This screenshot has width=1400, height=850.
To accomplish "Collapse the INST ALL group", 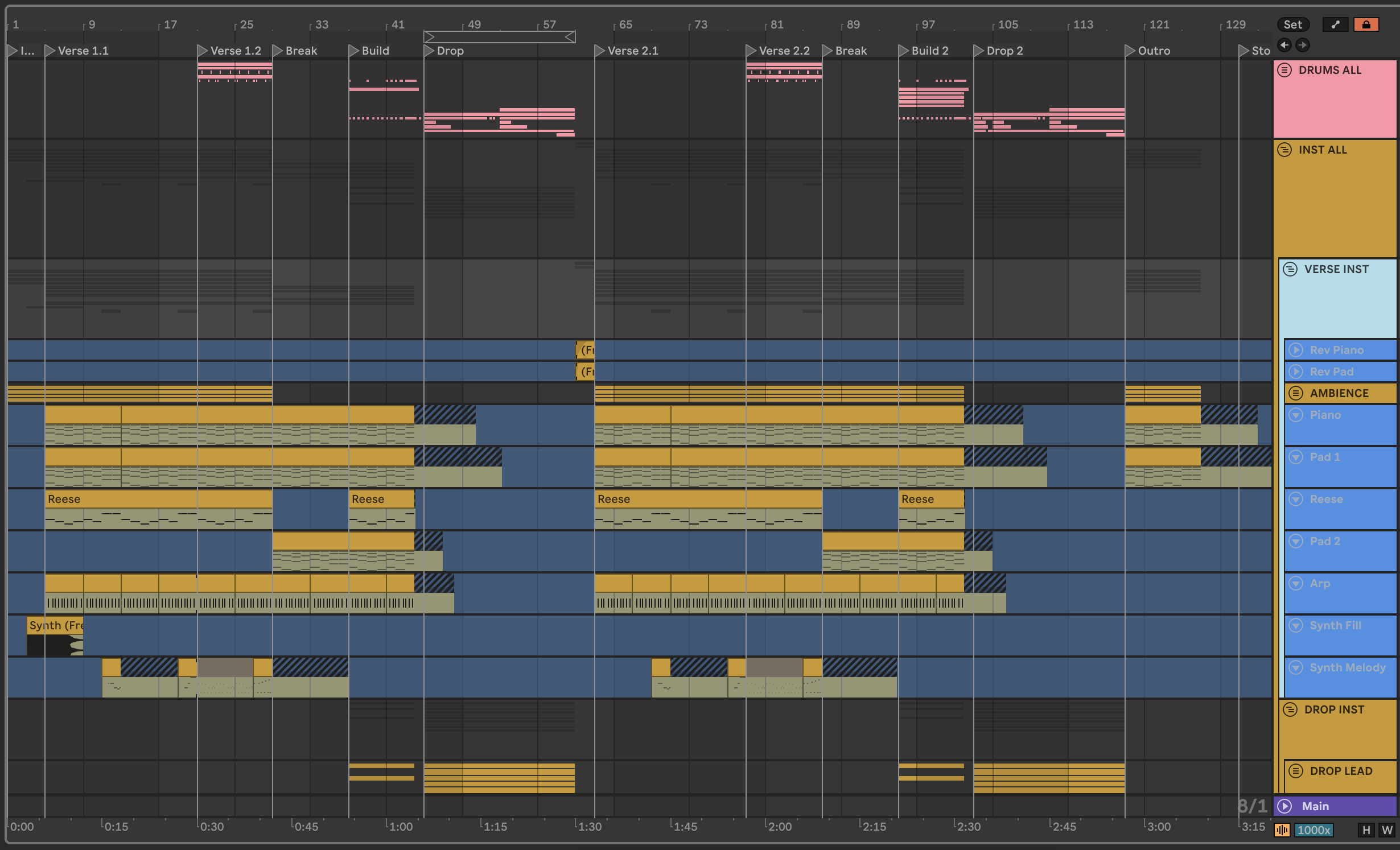I will tap(1284, 150).
